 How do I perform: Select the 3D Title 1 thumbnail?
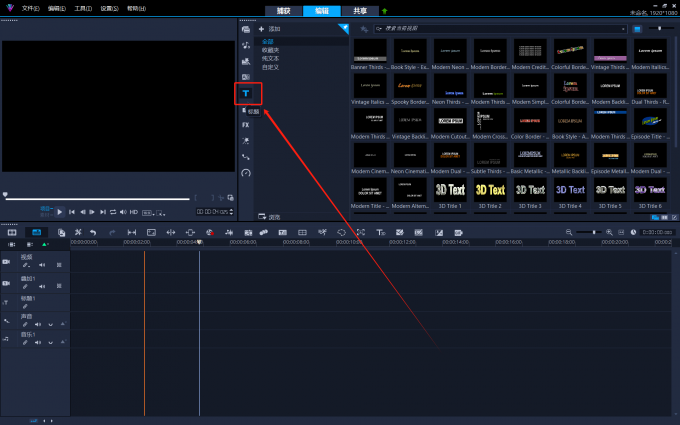click(449, 190)
